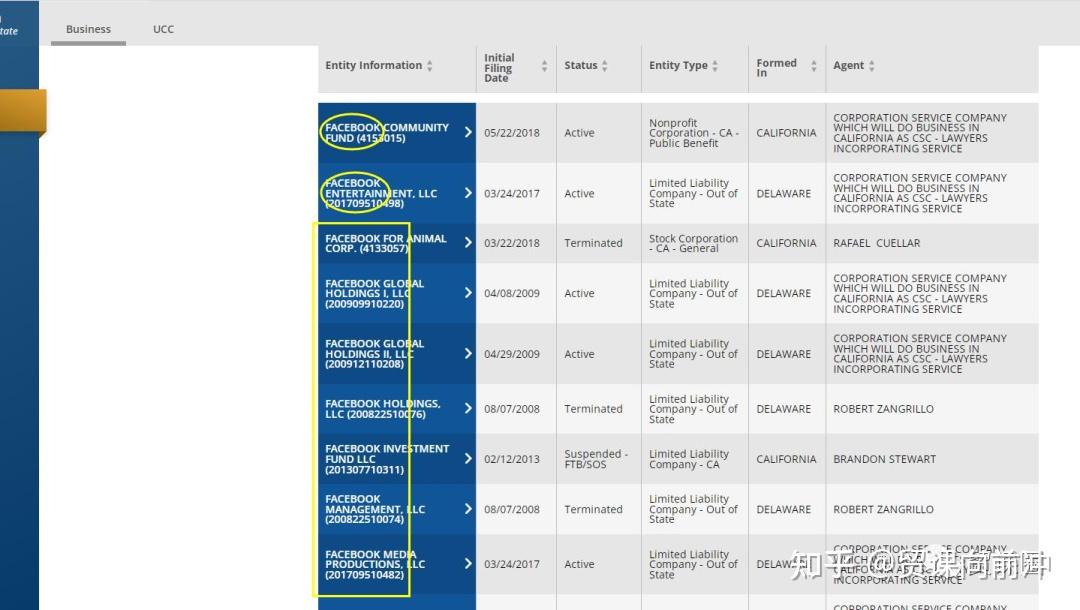Open FACEBOOK ENTERTAINMENT, LLC entity
The image size is (1080, 610).
click(x=381, y=193)
